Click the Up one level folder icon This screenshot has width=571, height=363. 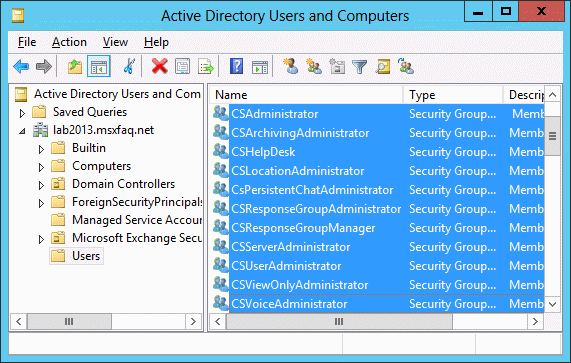coord(75,67)
